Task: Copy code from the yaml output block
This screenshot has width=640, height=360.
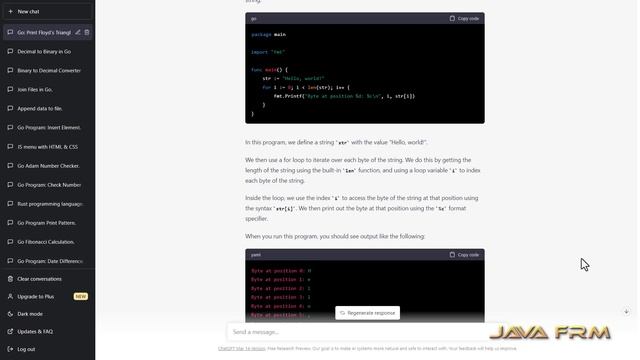Action: tap(464, 255)
